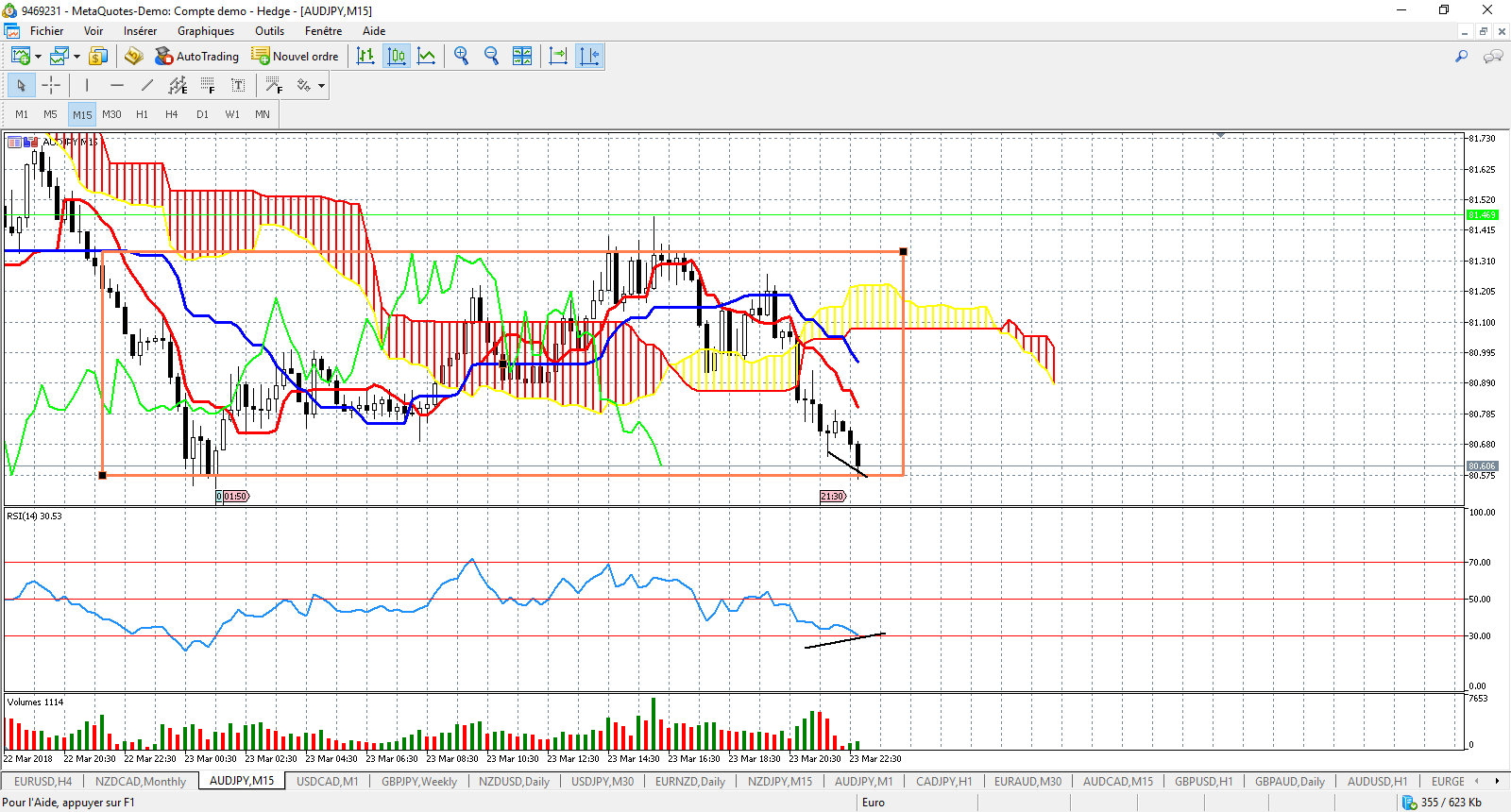Screen dimensions: 1511x812
Task: Switch to the GBPJPY,Weekly chart tab
Action: pyautogui.click(x=419, y=782)
